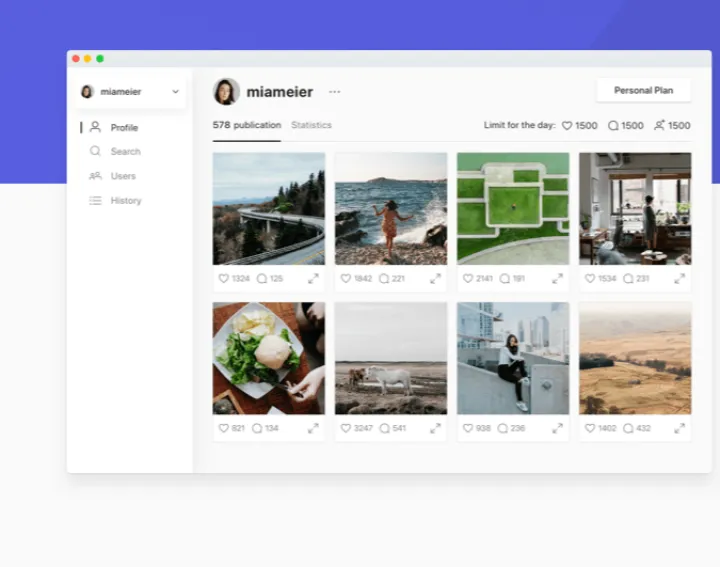Click the Personal Plan button
The image size is (720, 567).
coord(643,90)
